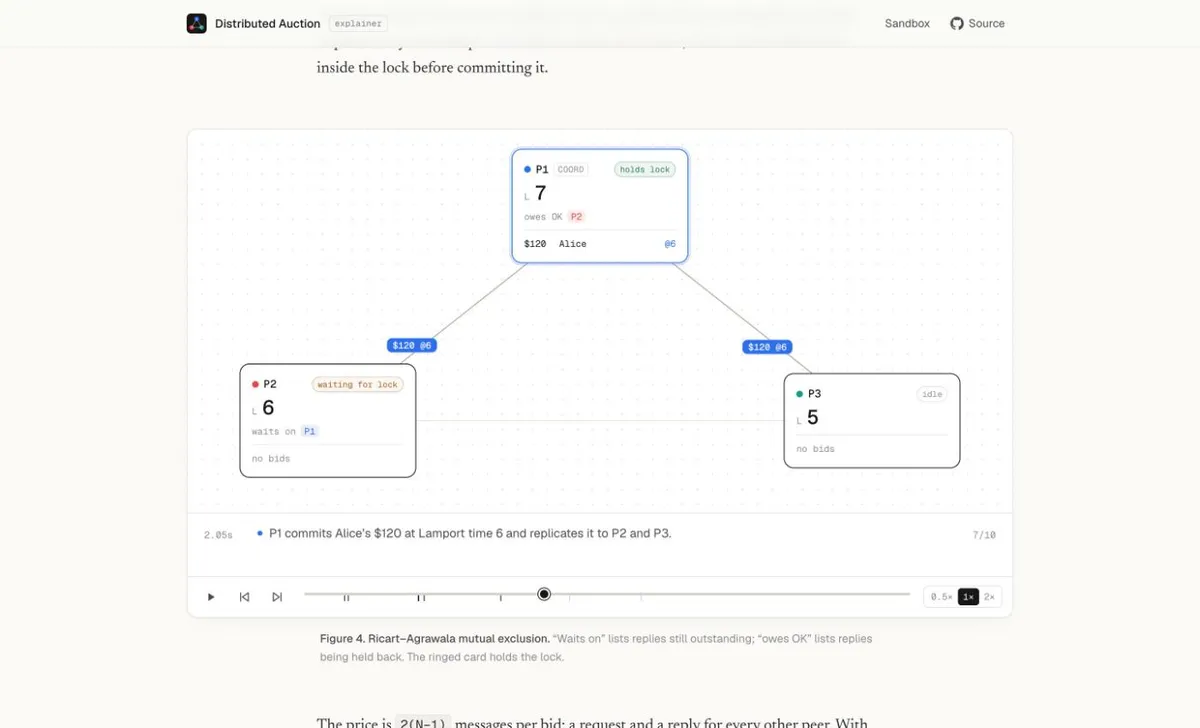This screenshot has width=1200, height=728.
Task: Click the GitHub icon beside Source
Action: (957, 23)
